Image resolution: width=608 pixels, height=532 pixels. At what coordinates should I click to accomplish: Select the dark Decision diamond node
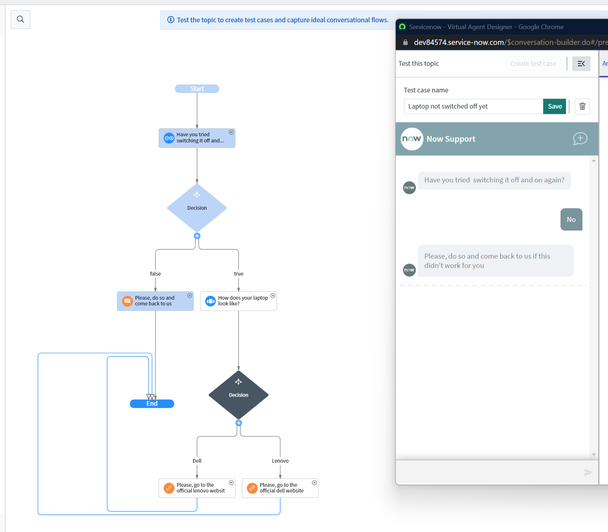click(238, 395)
